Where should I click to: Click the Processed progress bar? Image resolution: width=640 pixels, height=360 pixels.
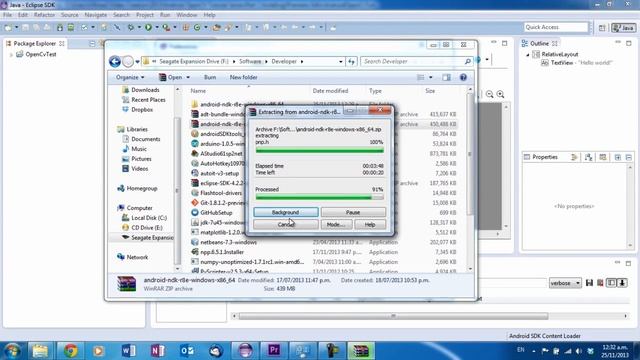(320, 197)
